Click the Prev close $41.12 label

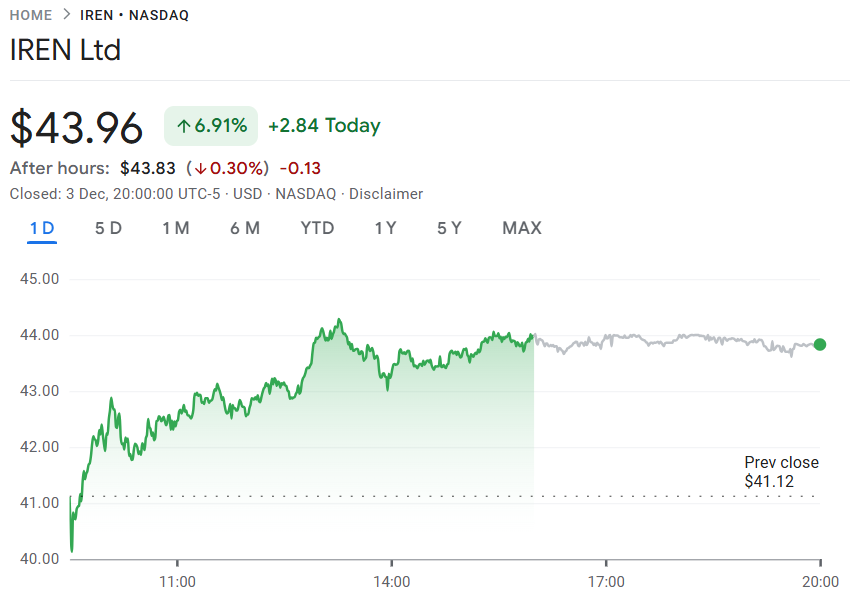[781, 472]
